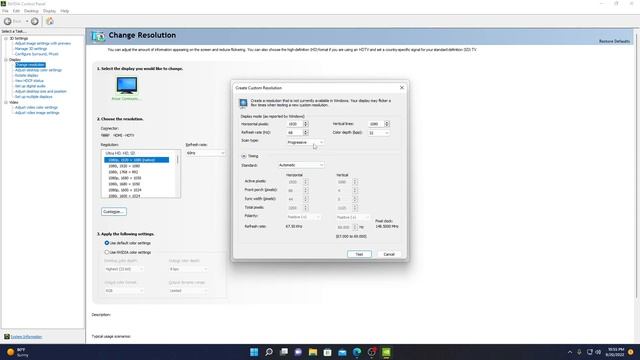Select the monitor display icon

point(127,85)
